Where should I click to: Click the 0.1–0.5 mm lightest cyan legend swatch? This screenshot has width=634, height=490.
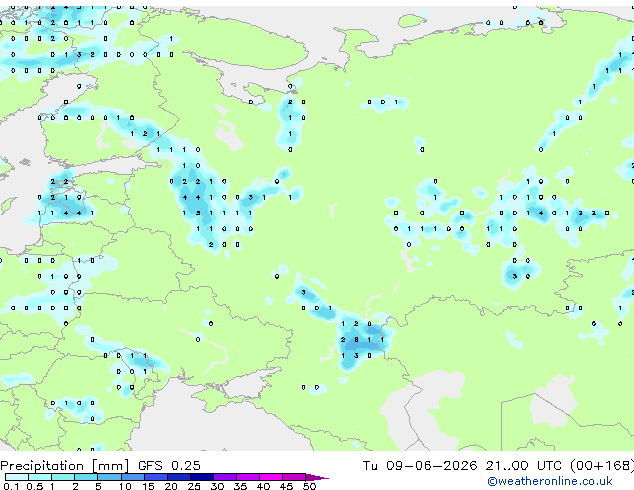17,477
